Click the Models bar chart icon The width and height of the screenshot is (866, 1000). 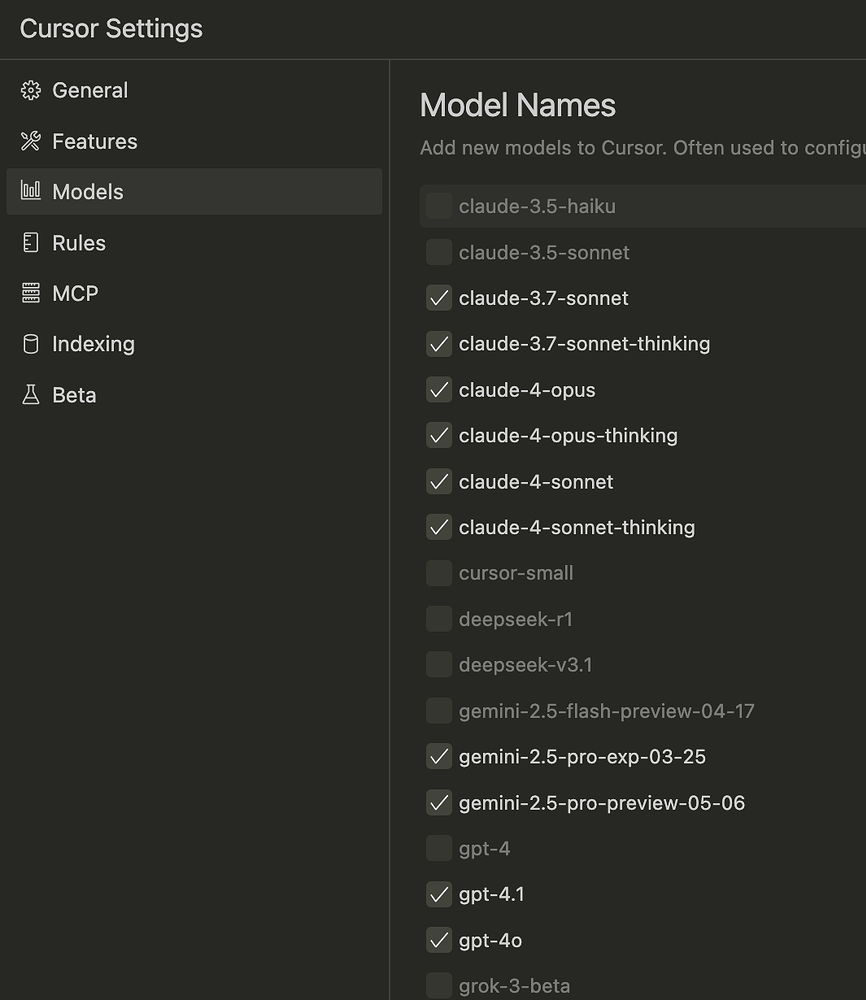(x=31, y=191)
